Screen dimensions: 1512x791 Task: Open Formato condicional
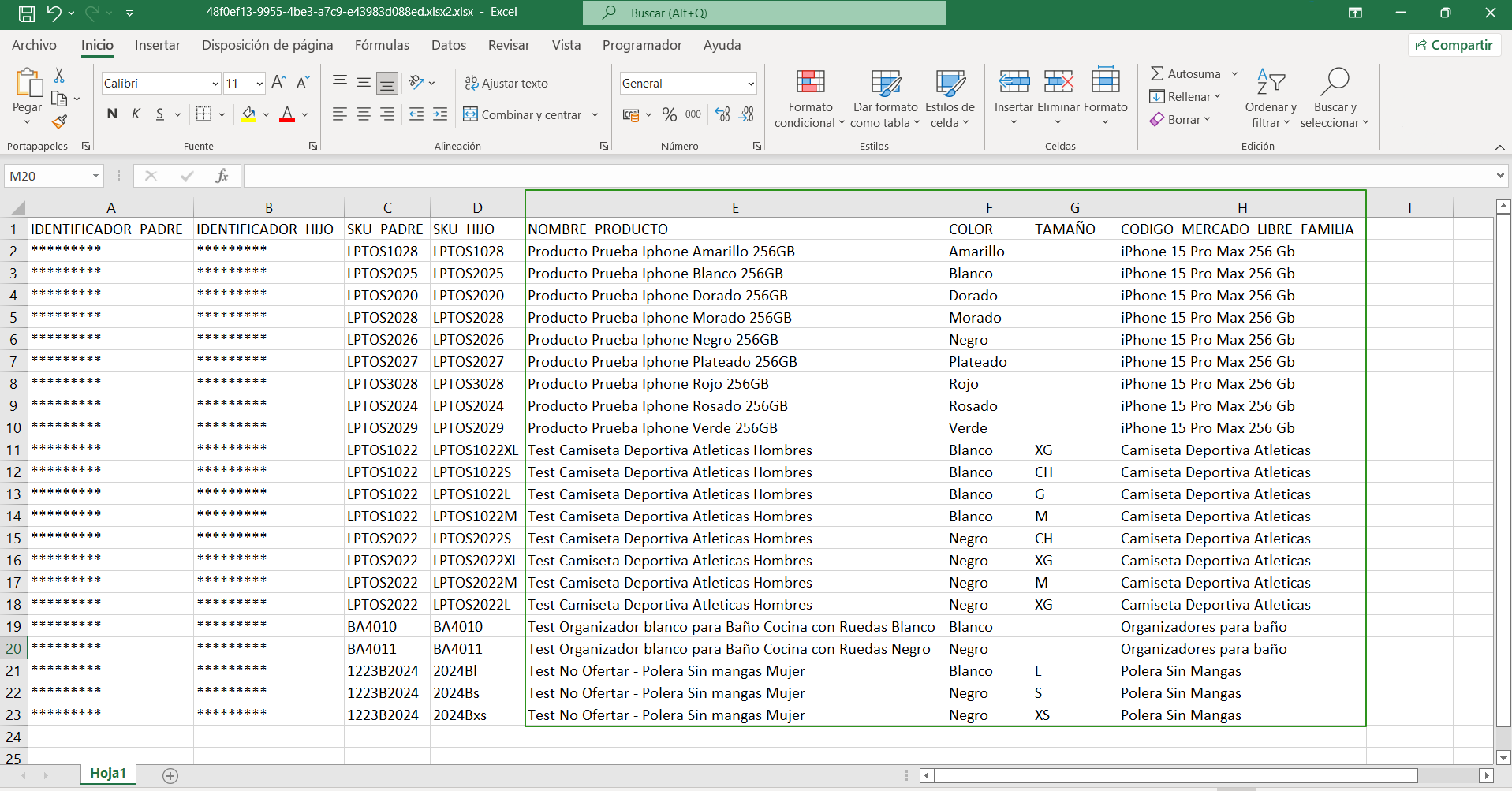(x=810, y=99)
